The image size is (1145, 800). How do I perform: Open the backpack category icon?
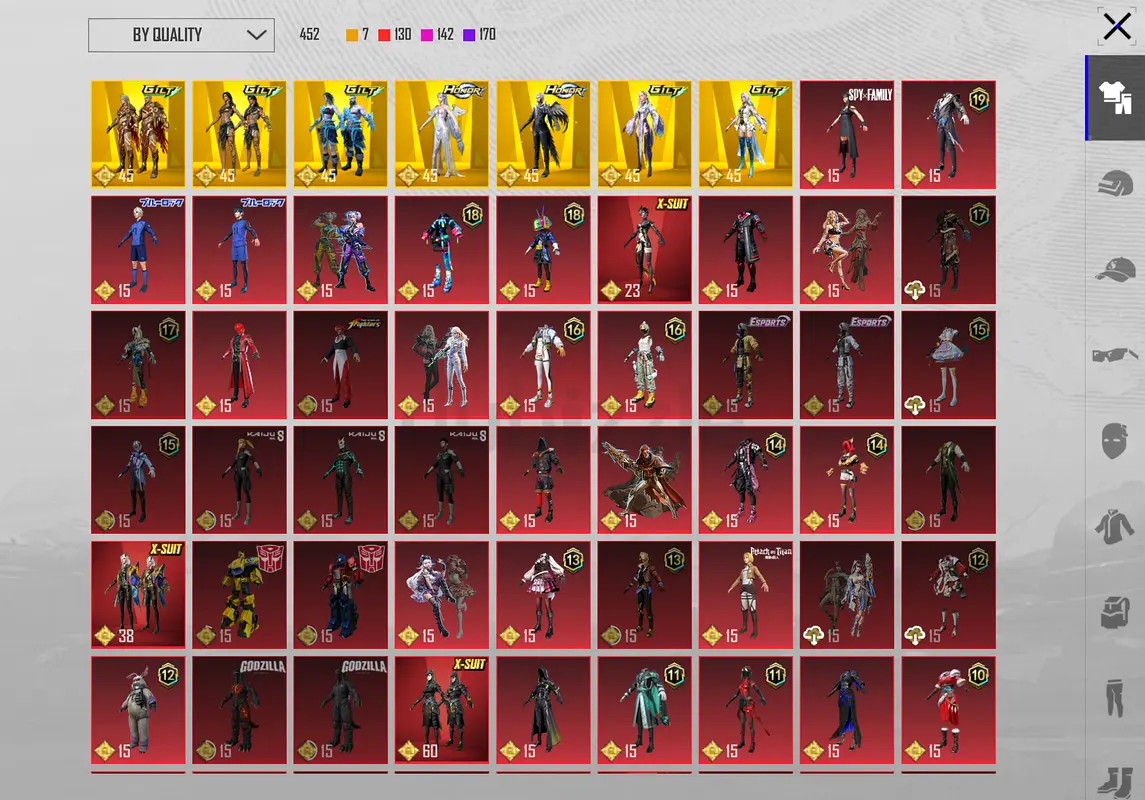coord(1115,612)
